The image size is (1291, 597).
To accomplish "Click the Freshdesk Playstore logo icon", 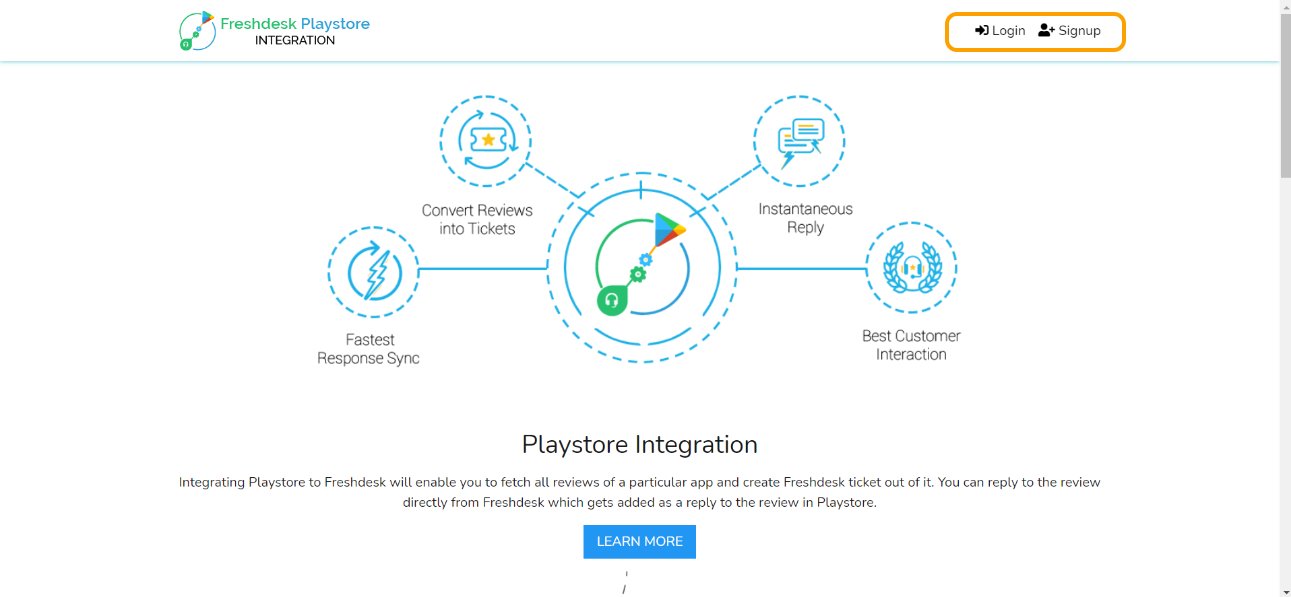I will (197, 31).
